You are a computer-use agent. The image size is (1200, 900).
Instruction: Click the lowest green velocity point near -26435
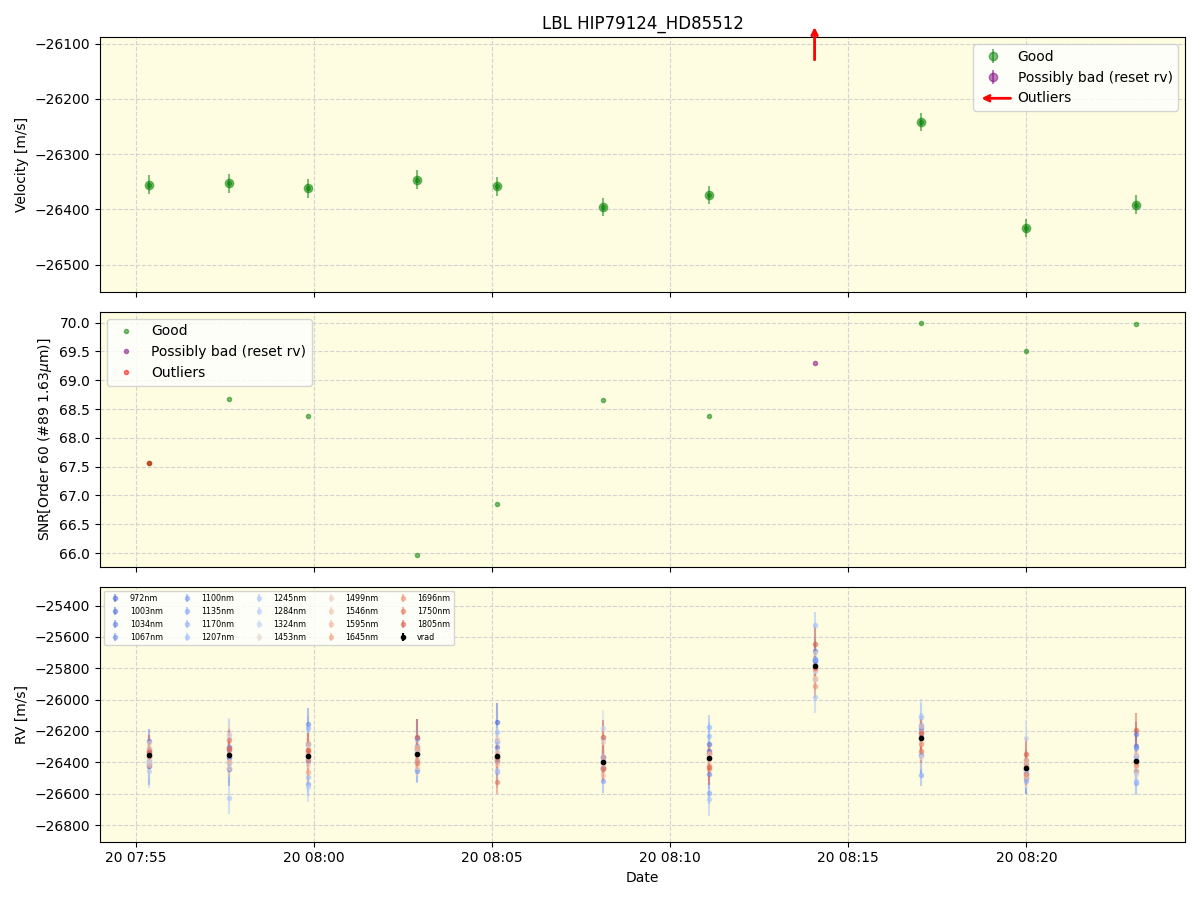(x=1026, y=228)
